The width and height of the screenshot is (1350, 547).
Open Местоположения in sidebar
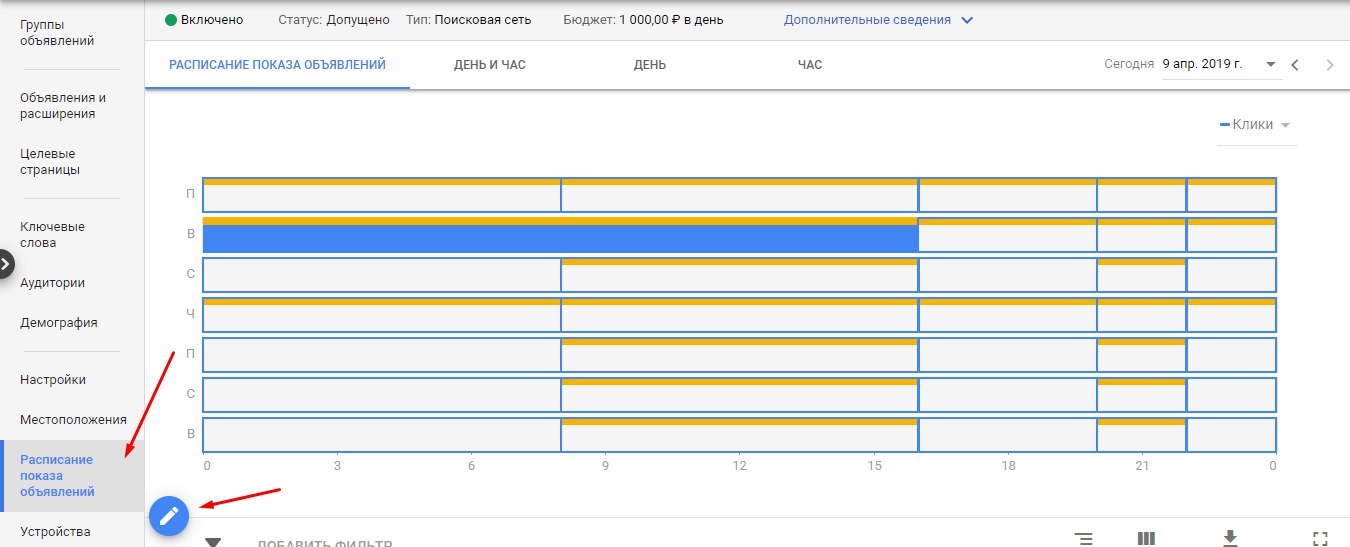(73, 420)
